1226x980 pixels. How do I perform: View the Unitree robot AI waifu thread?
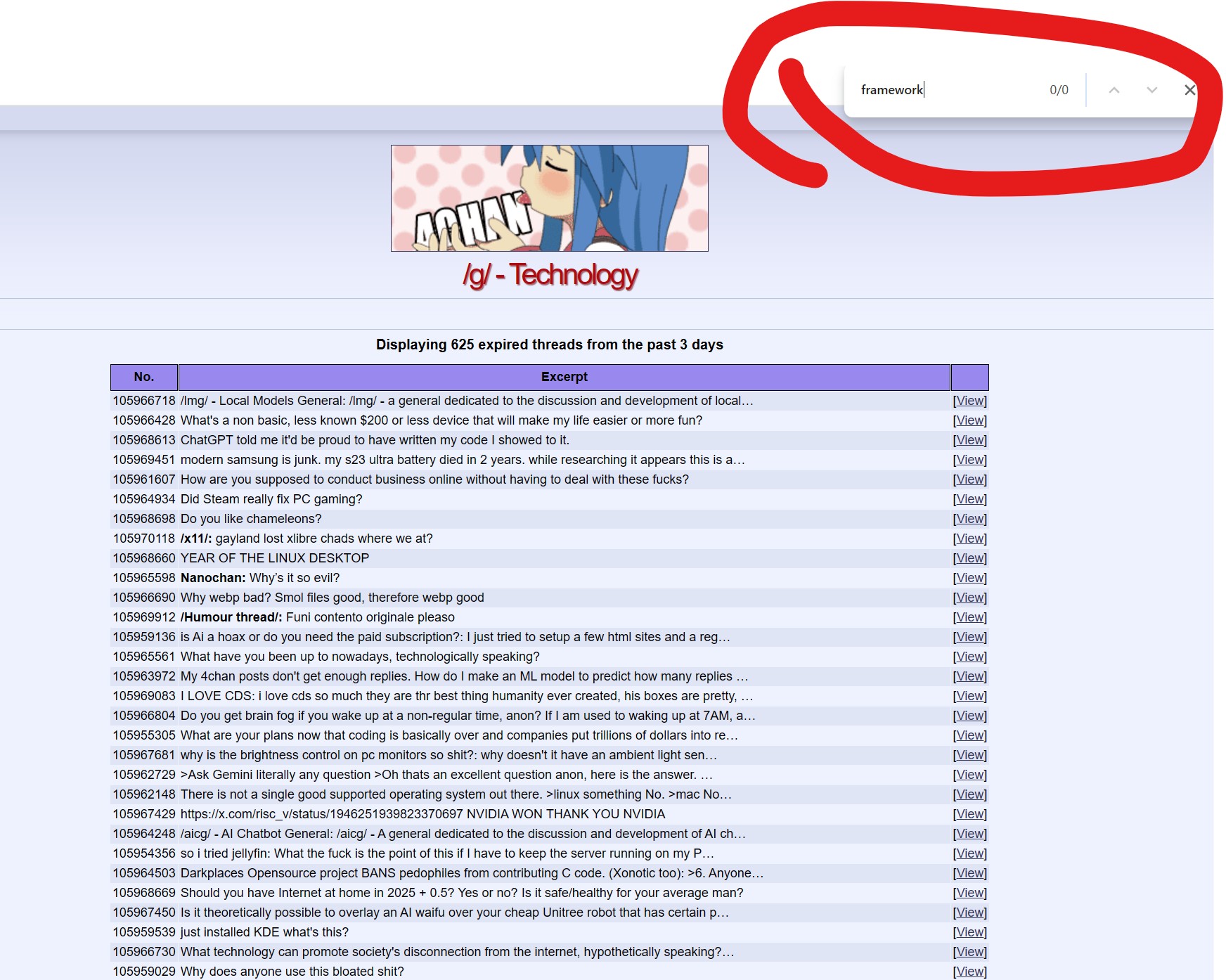(970, 913)
